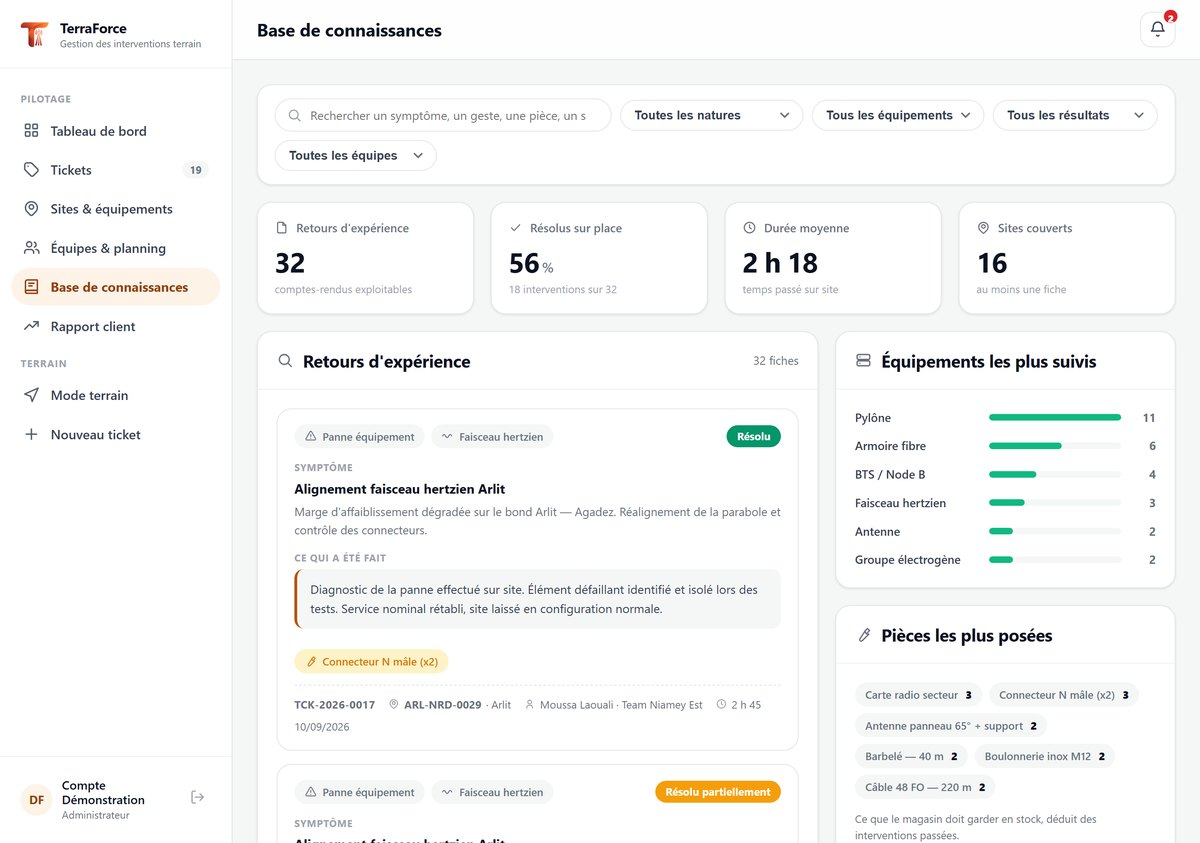This screenshot has width=1200, height=843.
Task: Click the Tableau de bord grid icon
Action: 32,131
